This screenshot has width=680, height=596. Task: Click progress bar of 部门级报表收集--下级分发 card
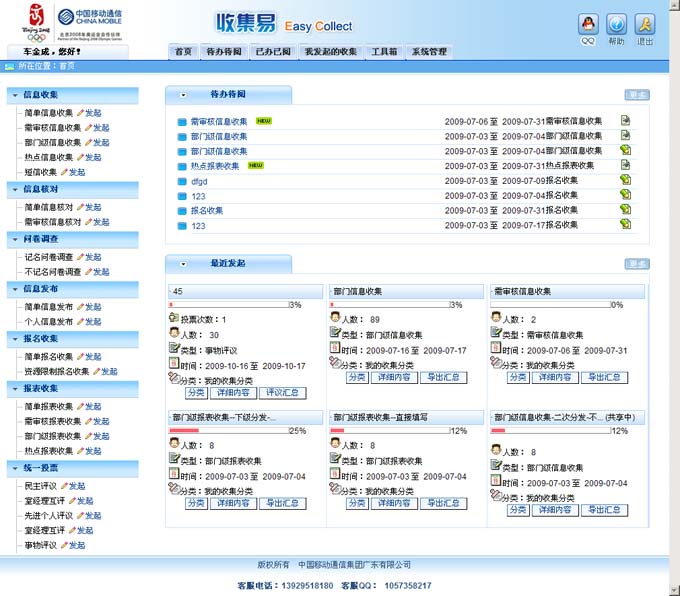click(x=229, y=431)
